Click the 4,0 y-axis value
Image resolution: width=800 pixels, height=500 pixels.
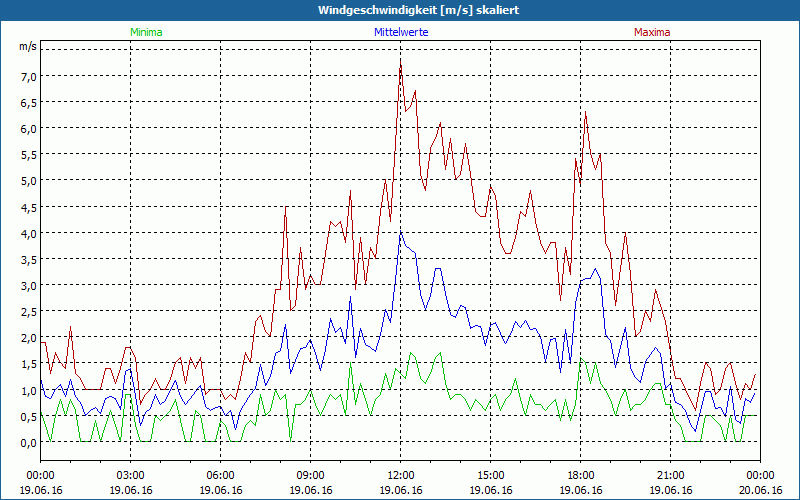point(29,234)
